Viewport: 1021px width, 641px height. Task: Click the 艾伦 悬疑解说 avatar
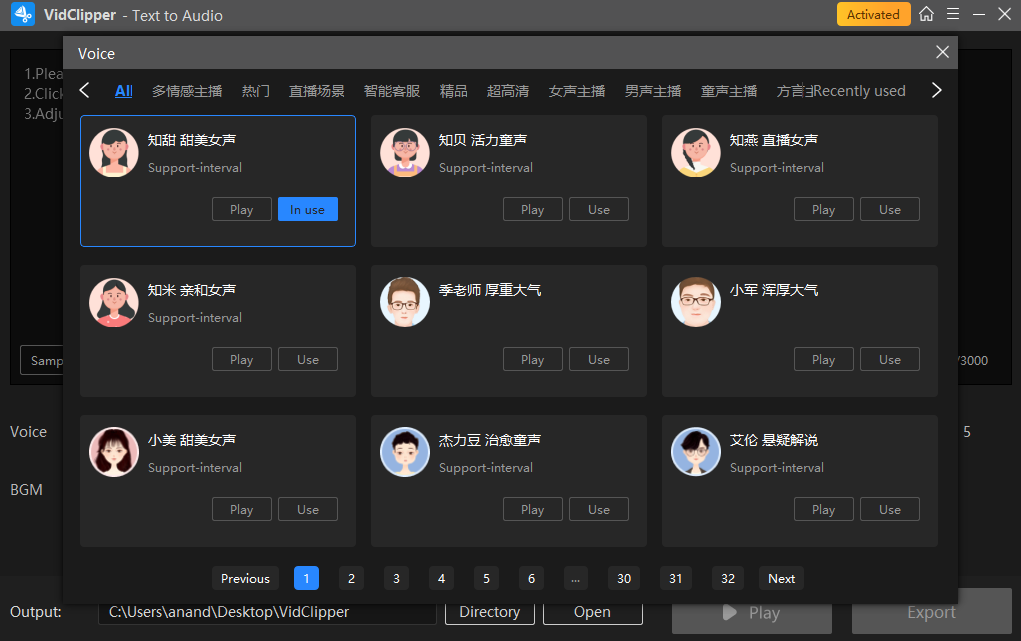696,452
